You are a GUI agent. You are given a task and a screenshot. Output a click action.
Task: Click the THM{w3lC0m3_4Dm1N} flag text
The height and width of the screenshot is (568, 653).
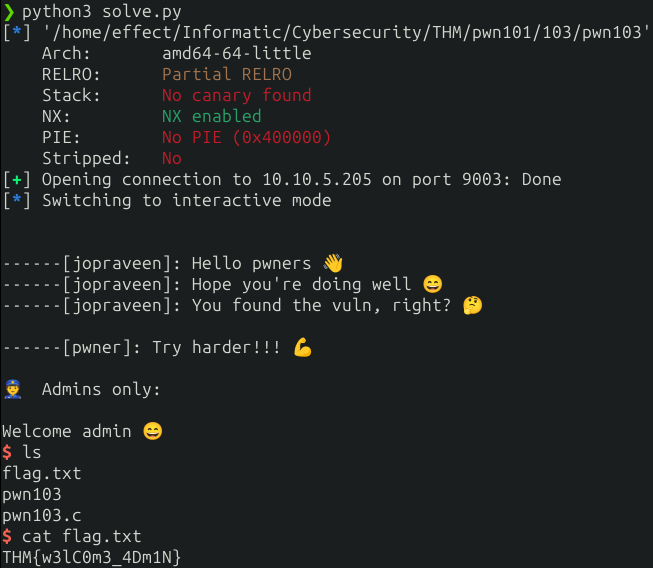(92, 557)
